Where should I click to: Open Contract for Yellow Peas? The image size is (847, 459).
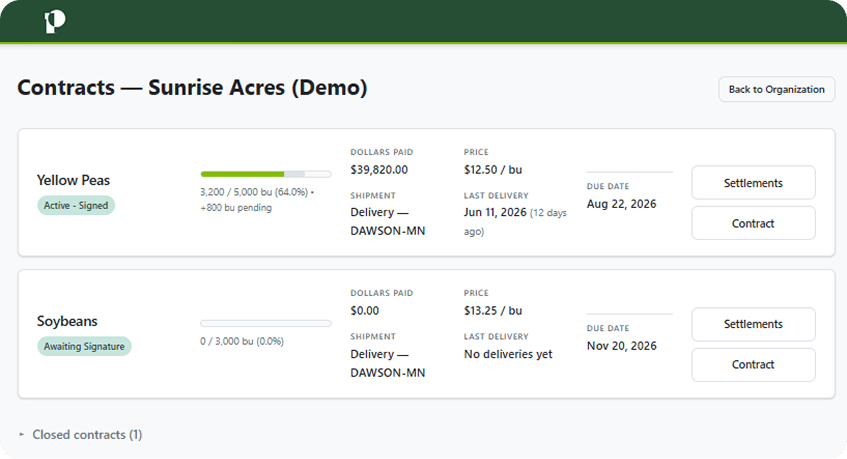[753, 223]
